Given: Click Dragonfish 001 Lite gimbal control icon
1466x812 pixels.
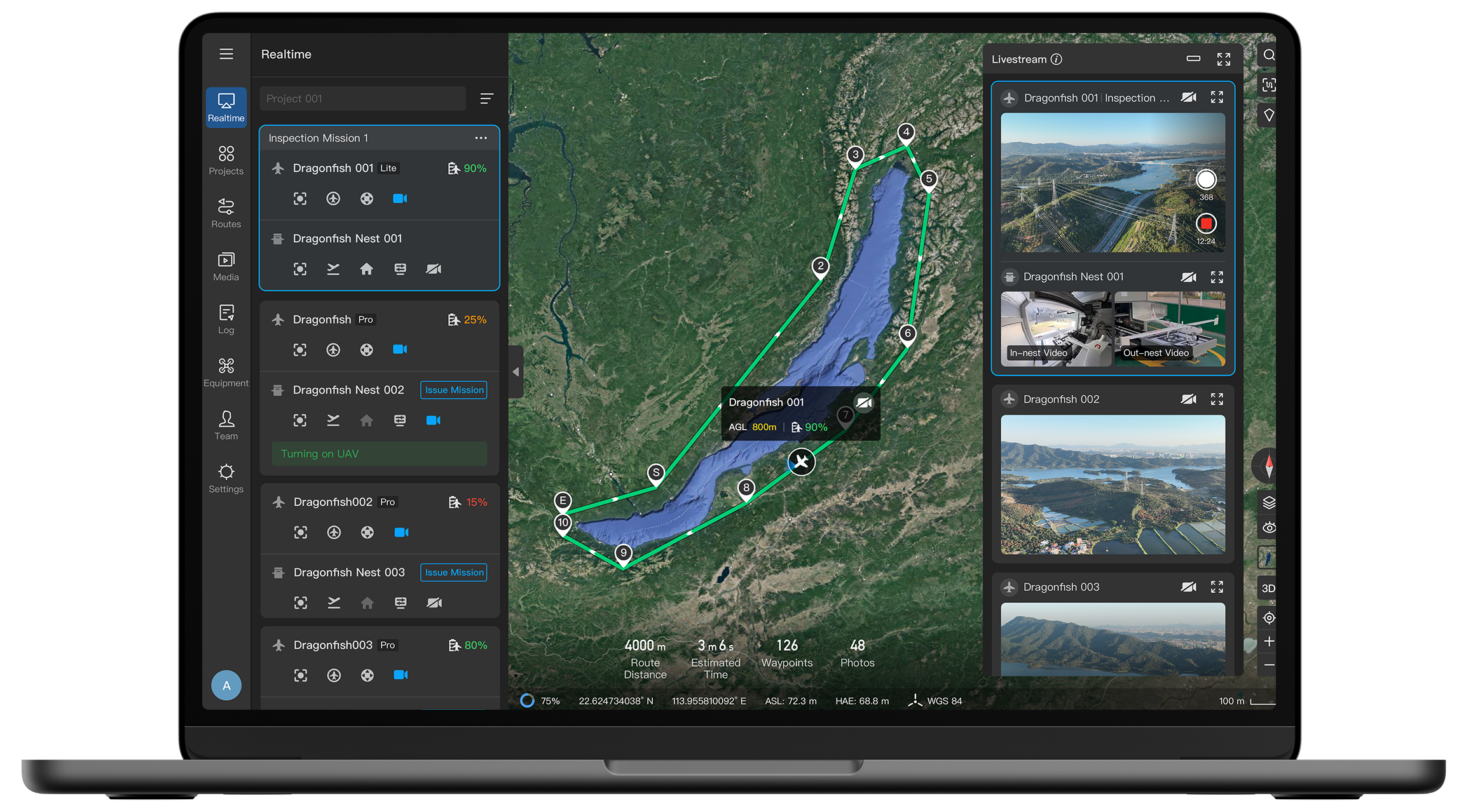Looking at the screenshot, I should pos(366,199).
